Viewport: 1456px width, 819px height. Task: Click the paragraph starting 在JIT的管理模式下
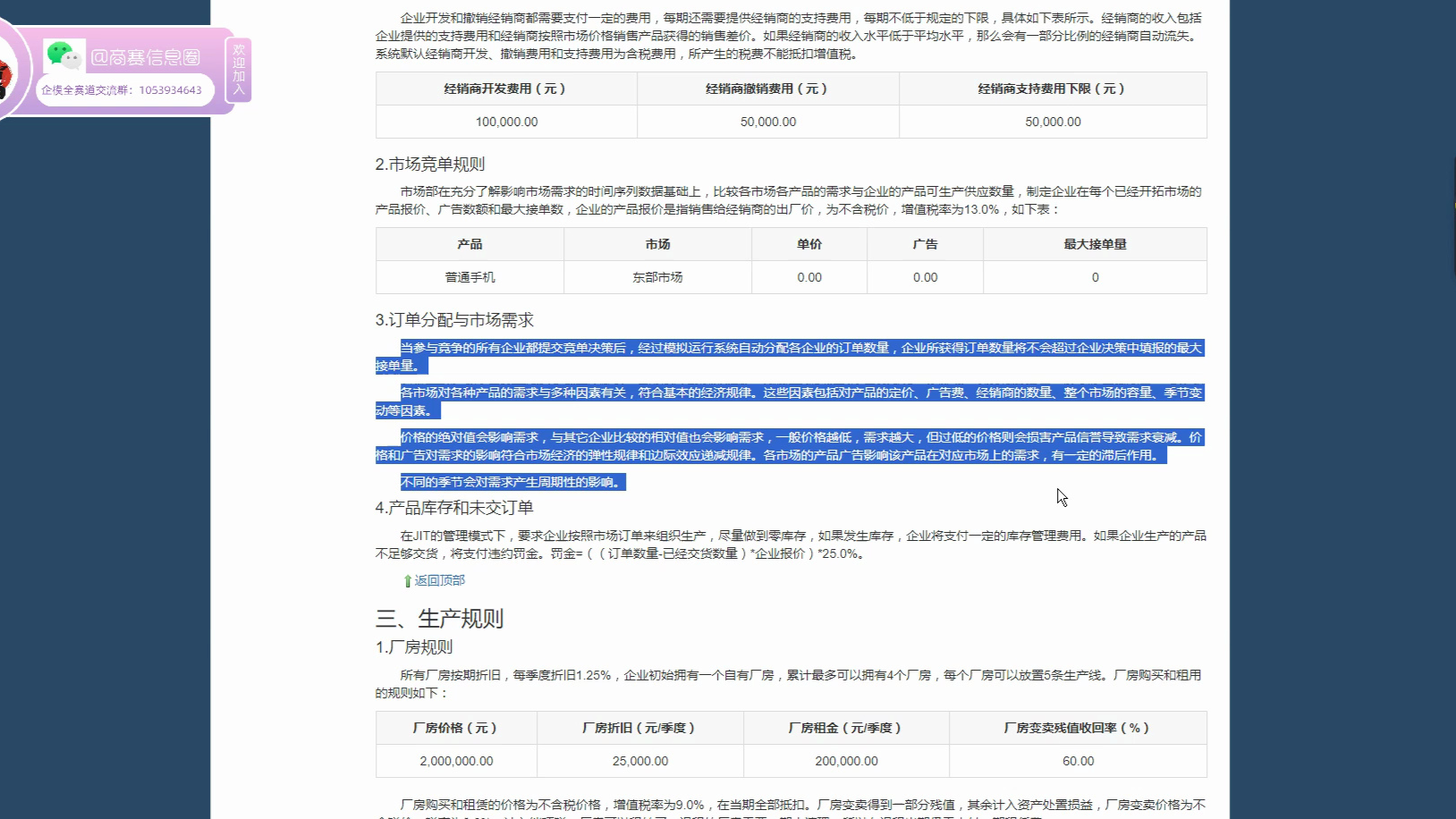tap(791, 545)
